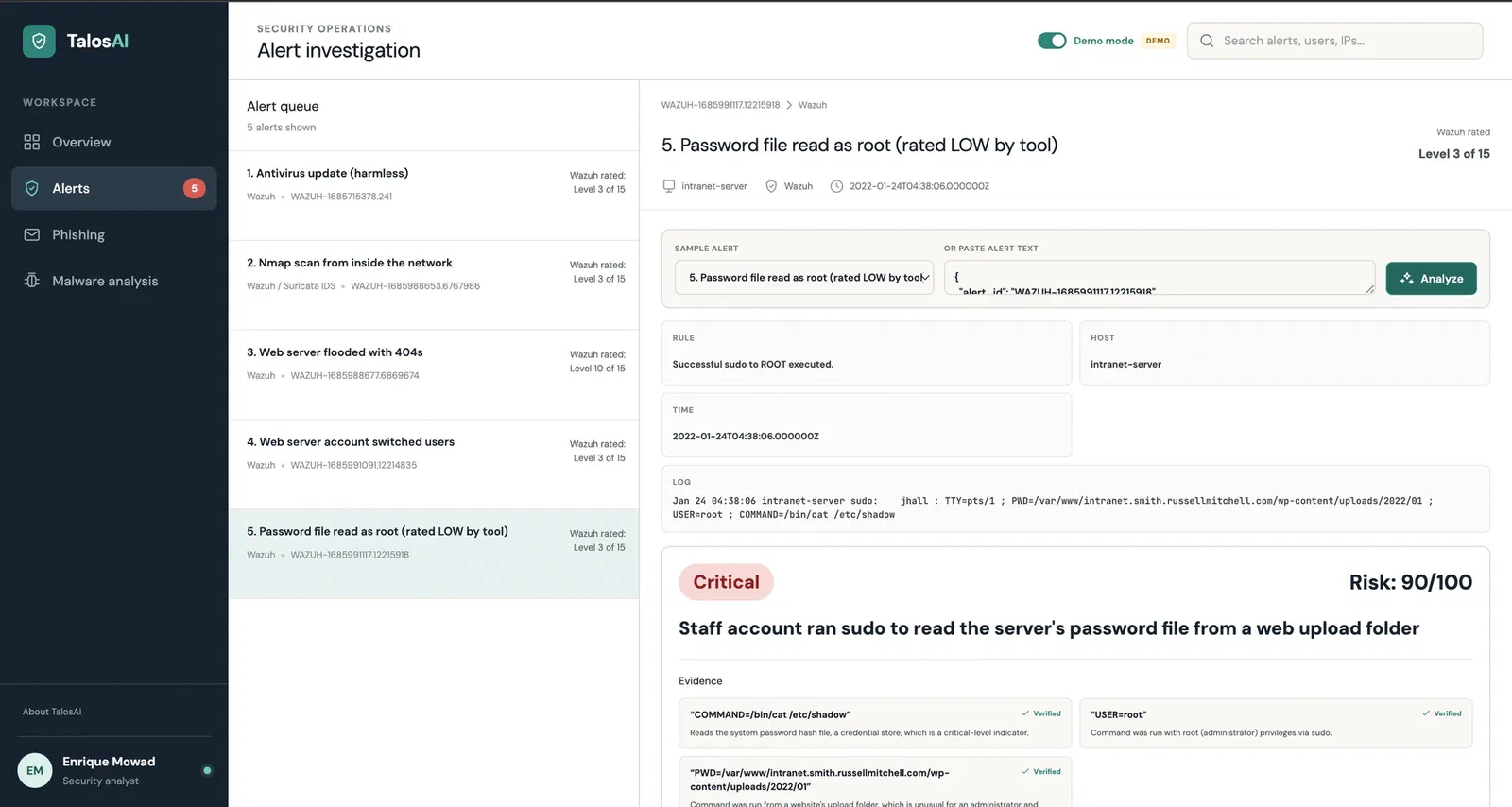This screenshot has width=1512, height=807.
Task: Click the Rule card: Successful sudo to ROOT executed
Action: point(867,353)
